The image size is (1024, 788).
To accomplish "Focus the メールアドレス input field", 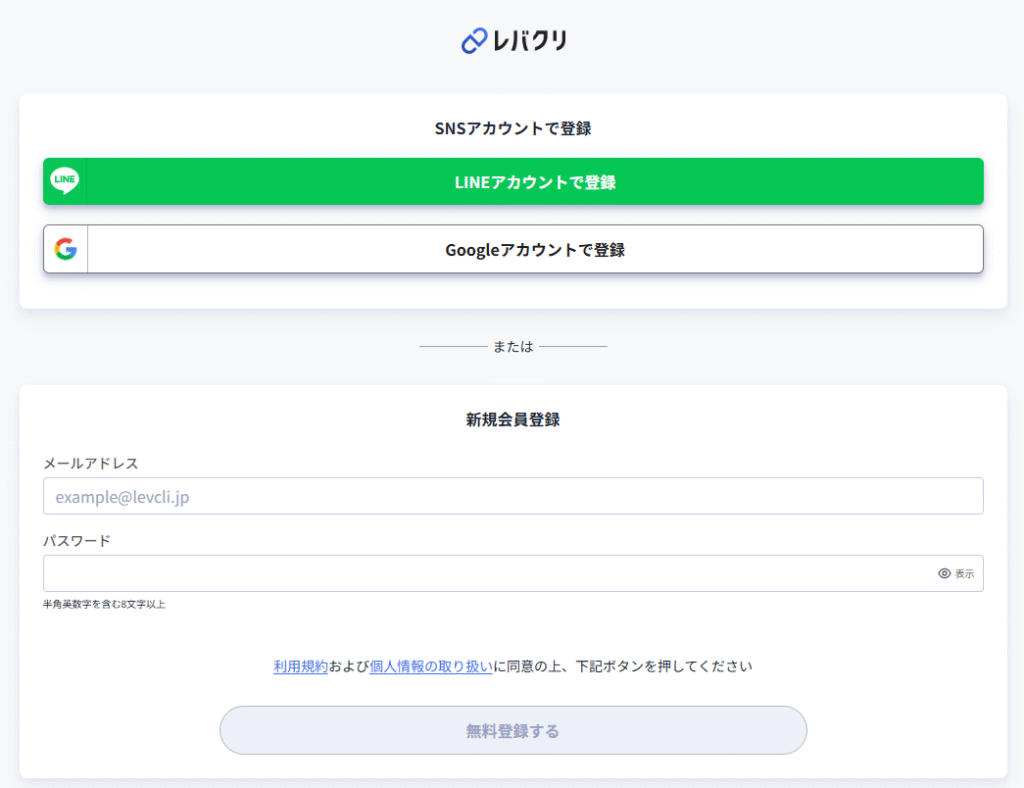I will tap(513, 496).
